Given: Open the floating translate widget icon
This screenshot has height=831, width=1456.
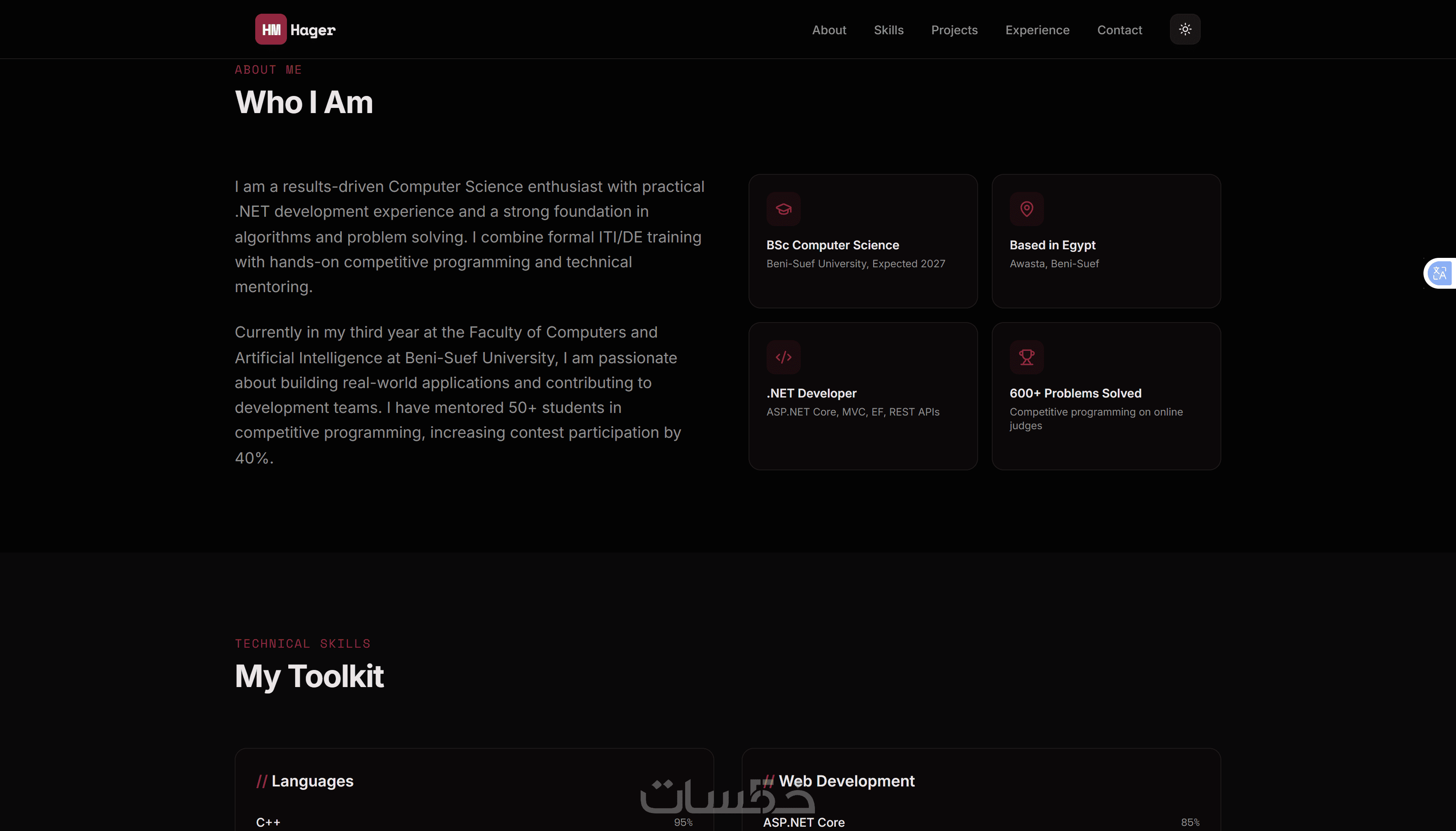Looking at the screenshot, I should [1439, 273].
